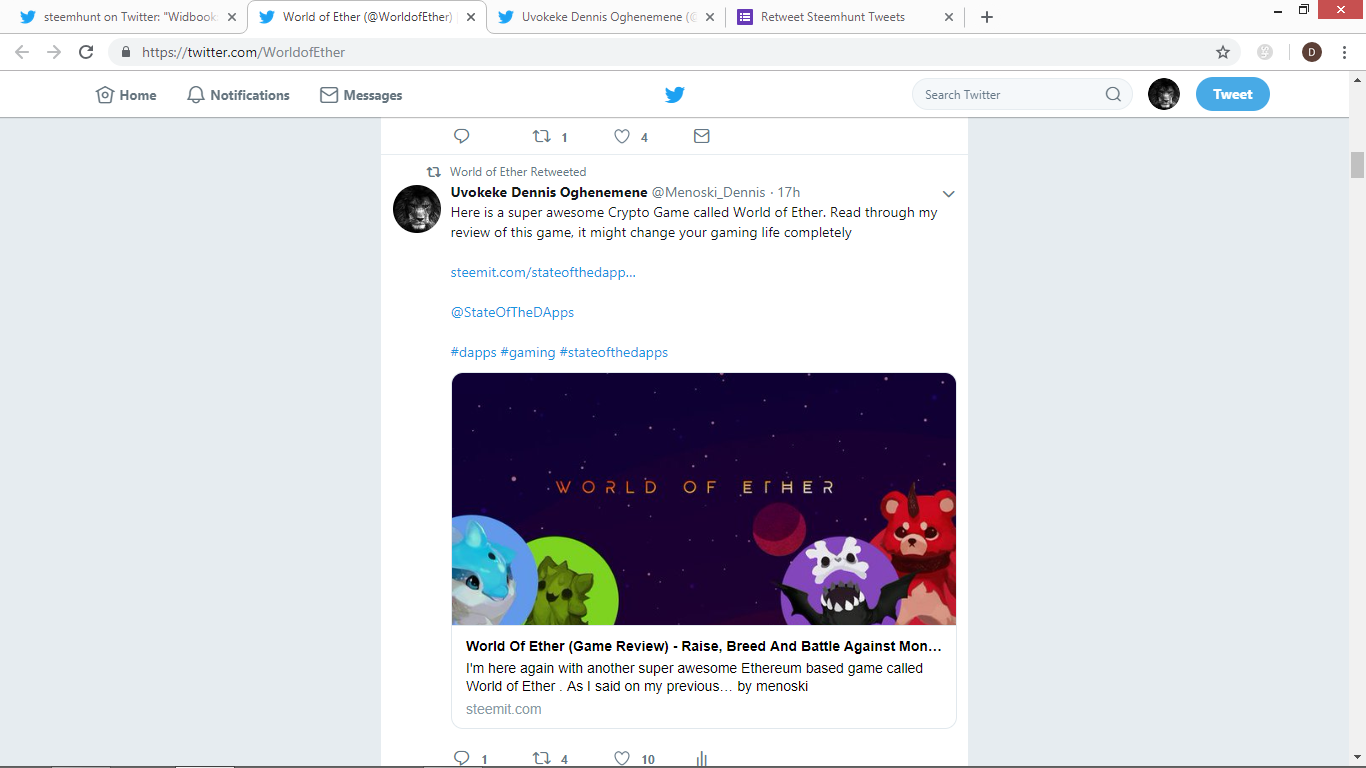Image resolution: width=1366 pixels, height=768 pixels.
Task: Select the World of Ether tab
Action: pos(366,17)
